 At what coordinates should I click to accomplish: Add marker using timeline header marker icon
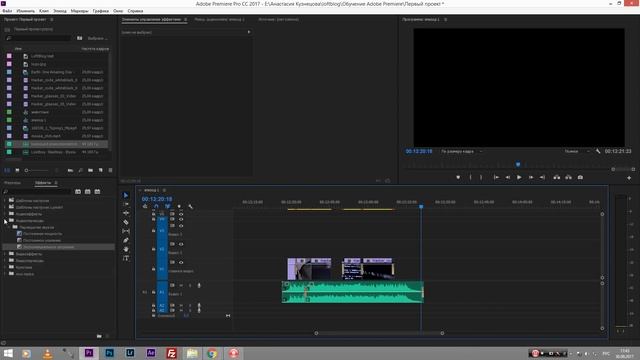click(x=179, y=207)
